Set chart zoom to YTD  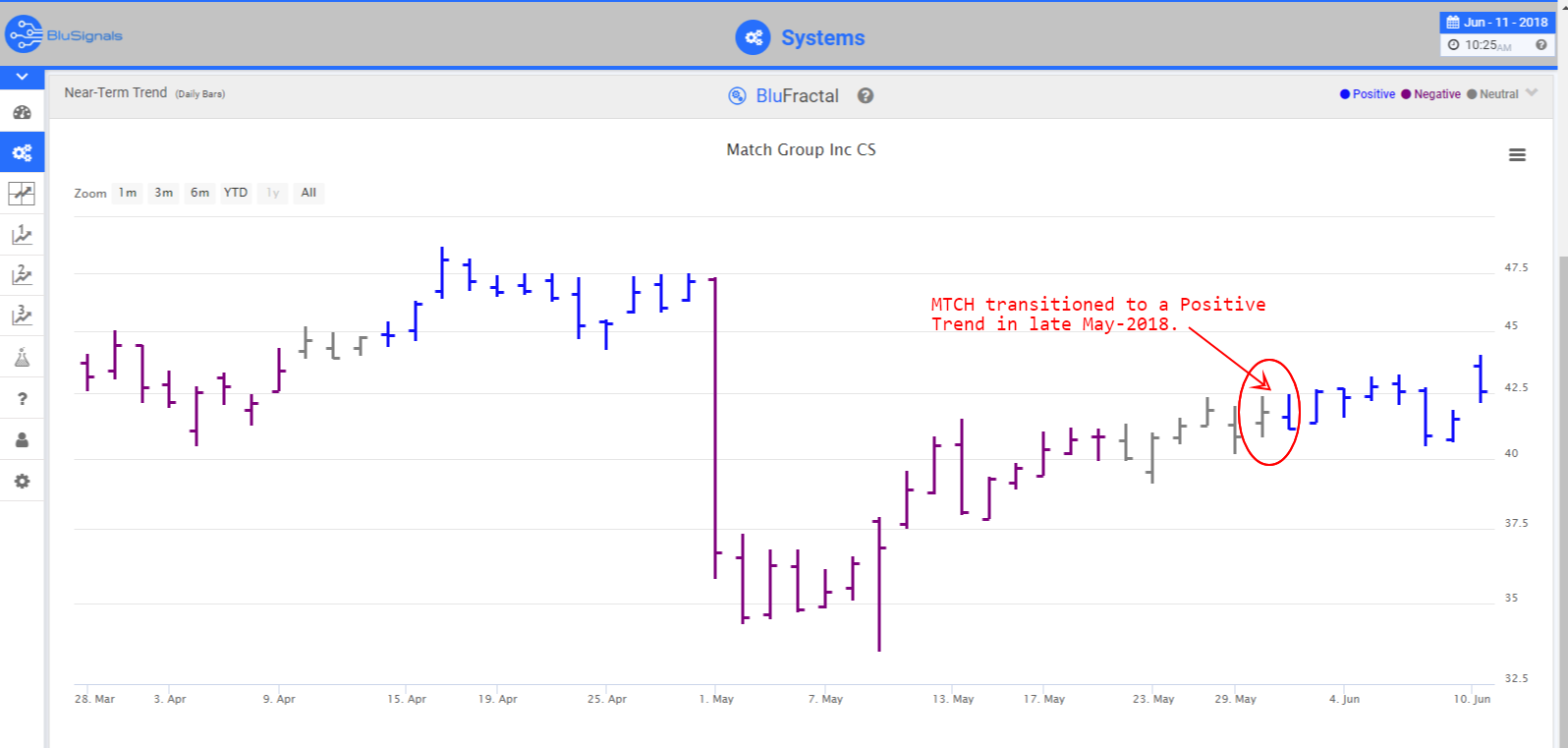pyautogui.click(x=236, y=193)
